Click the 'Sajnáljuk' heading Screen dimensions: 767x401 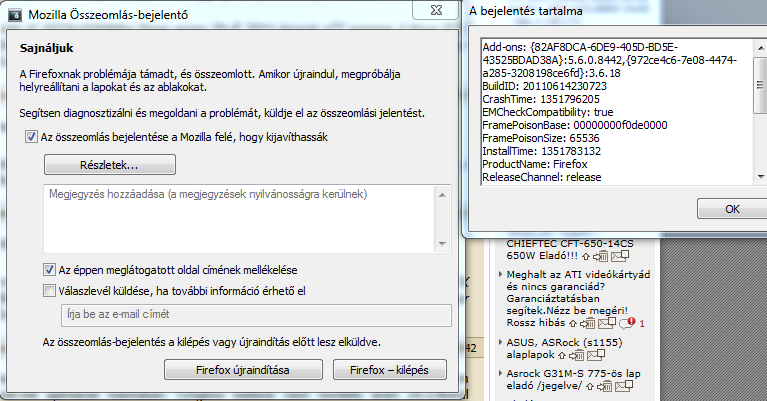tap(46, 48)
